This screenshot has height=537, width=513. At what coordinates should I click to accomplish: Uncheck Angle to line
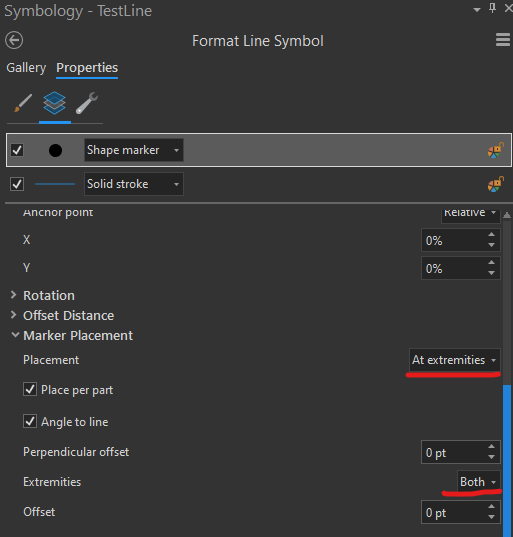click(x=30, y=421)
